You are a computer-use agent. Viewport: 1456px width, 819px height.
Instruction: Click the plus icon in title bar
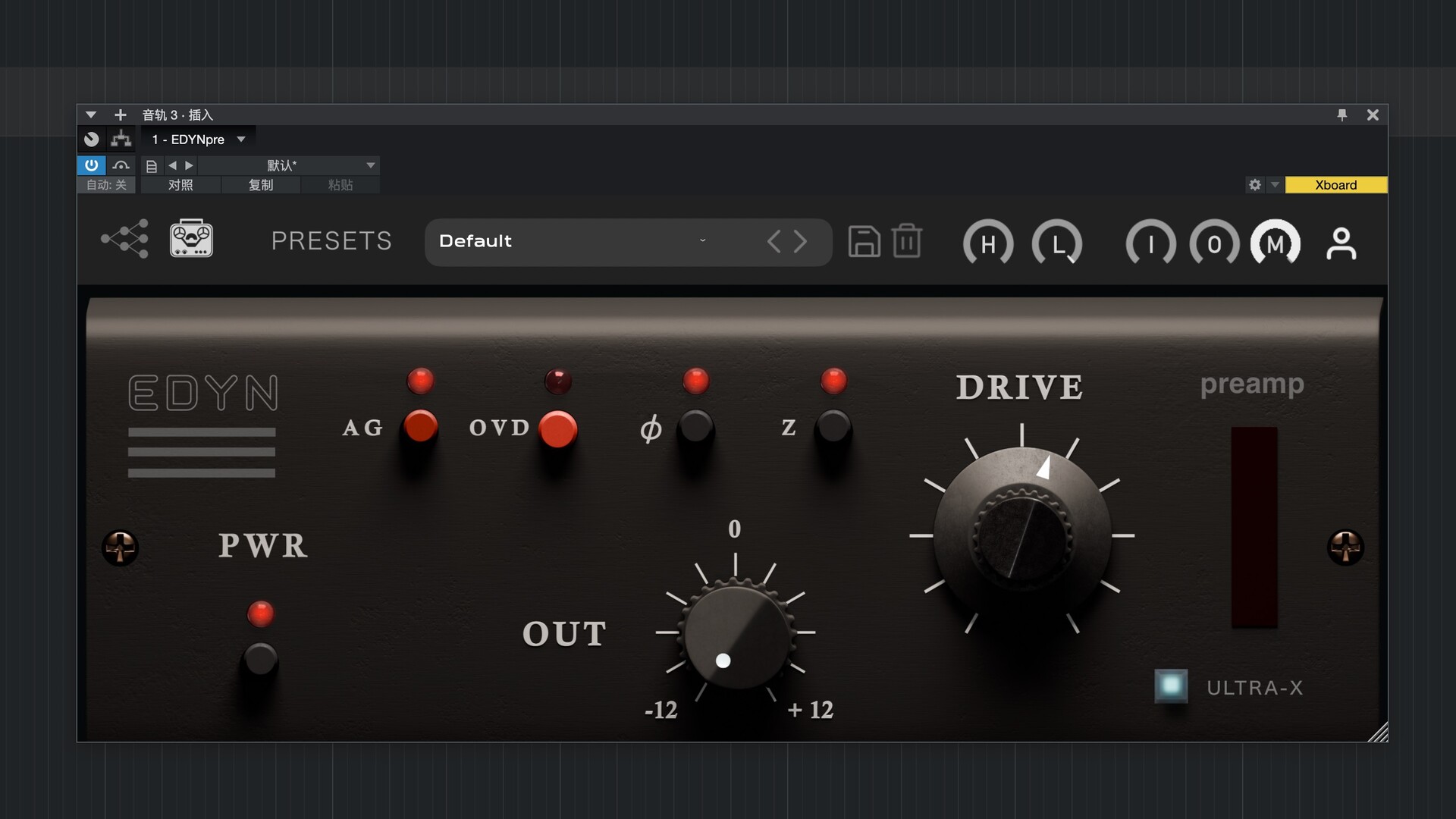tap(120, 115)
